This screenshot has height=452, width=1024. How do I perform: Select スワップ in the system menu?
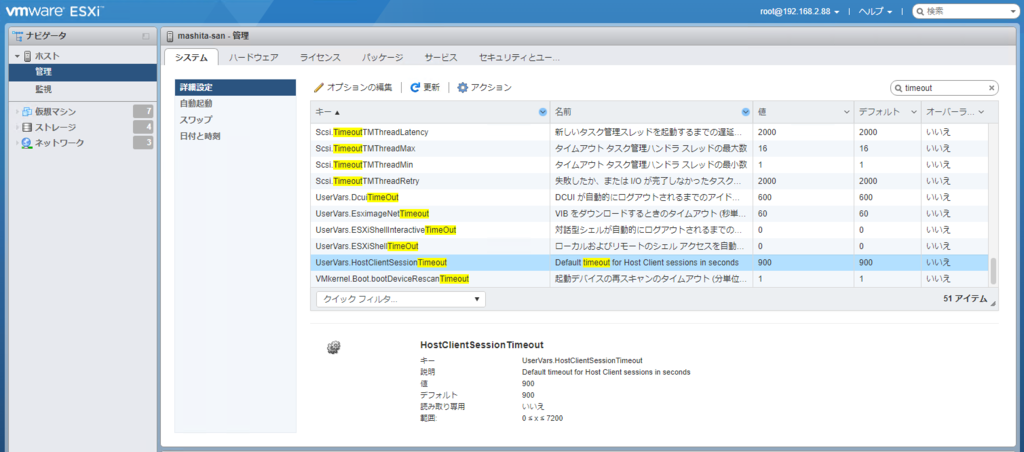pos(236,120)
